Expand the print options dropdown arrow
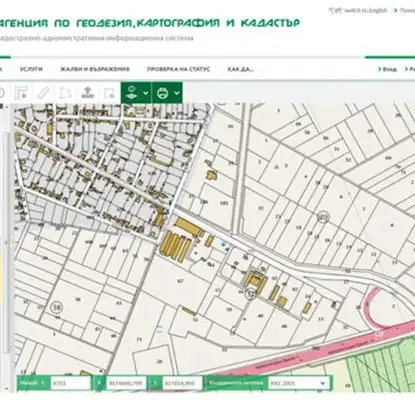The image size is (415, 400). coord(177,93)
